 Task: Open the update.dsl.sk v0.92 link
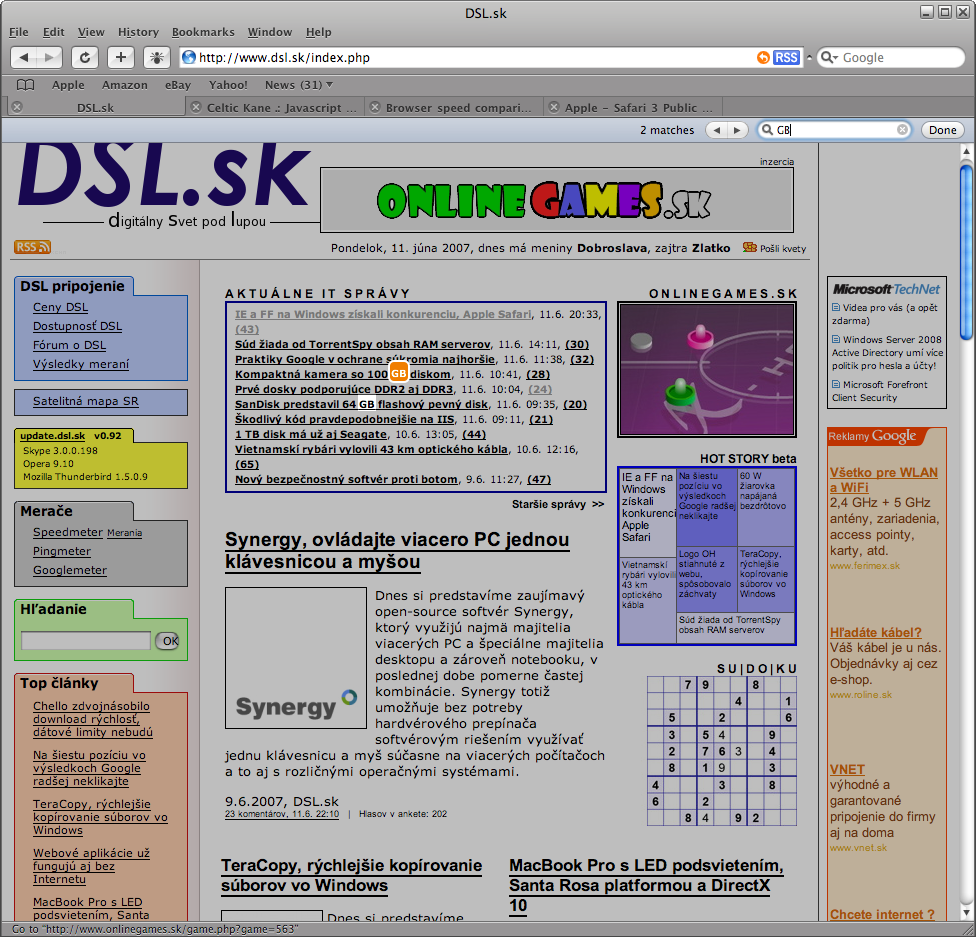(71, 436)
